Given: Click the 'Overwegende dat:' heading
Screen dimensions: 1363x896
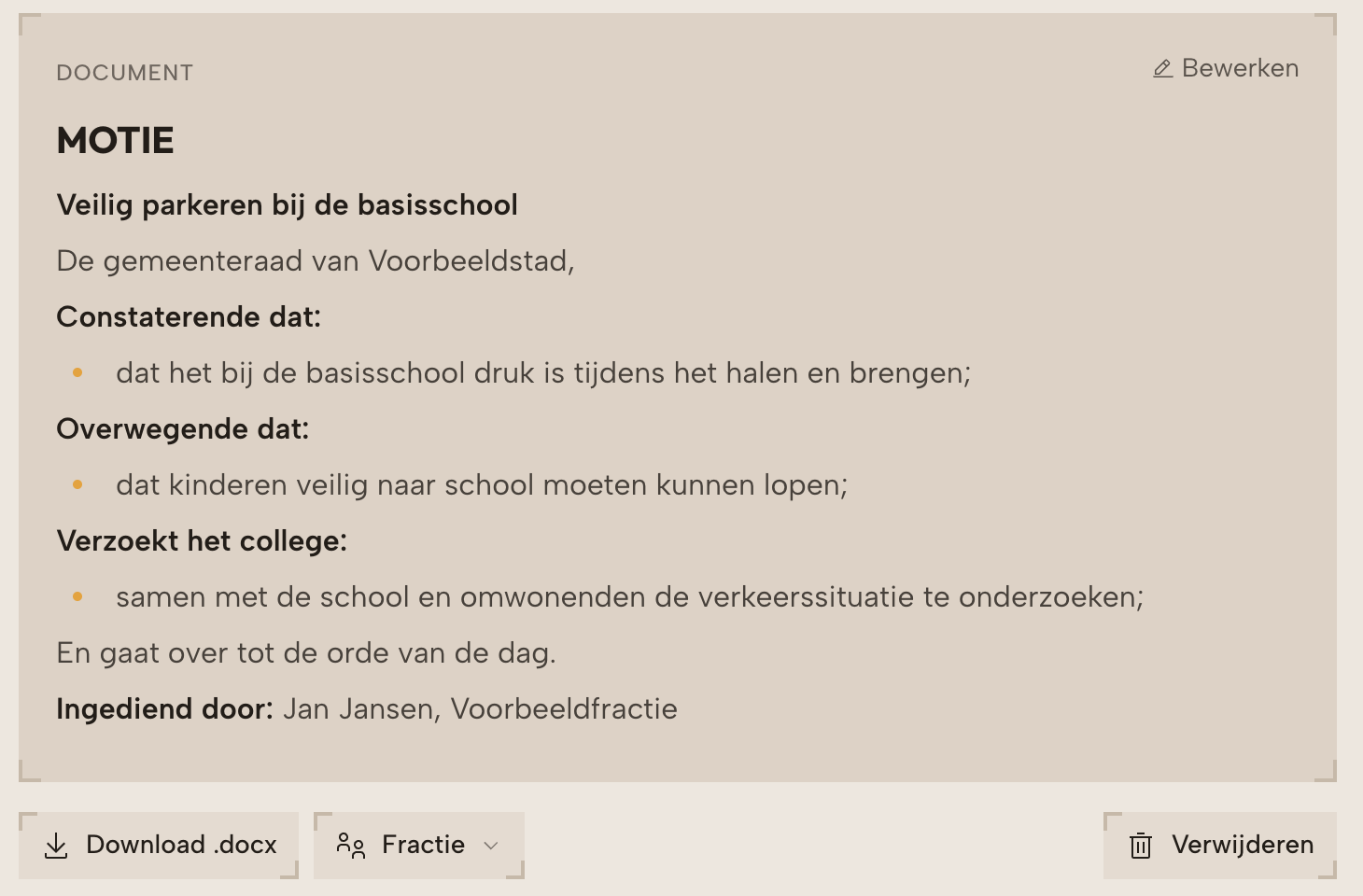Looking at the screenshot, I should (x=183, y=429).
